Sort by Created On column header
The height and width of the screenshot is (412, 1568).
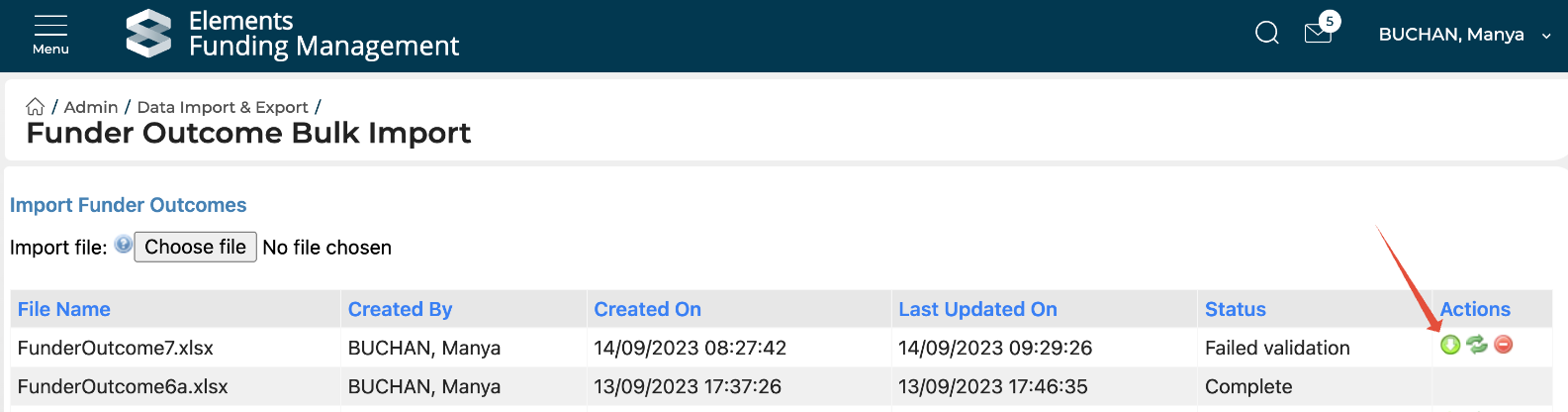[x=647, y=309]
